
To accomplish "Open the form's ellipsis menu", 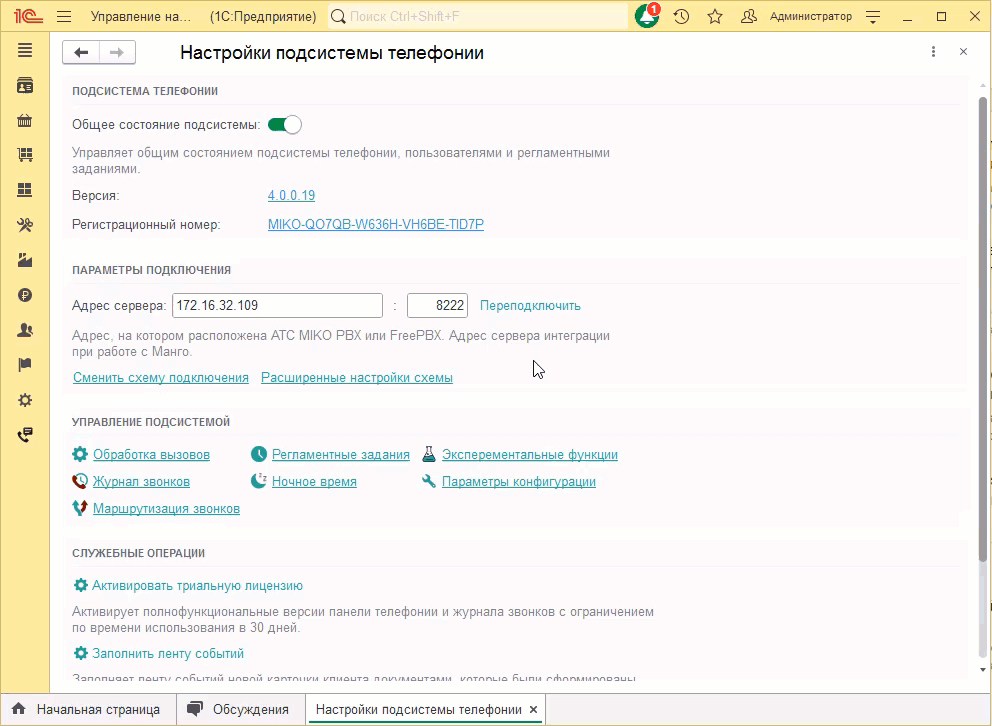I will (934, 51).
